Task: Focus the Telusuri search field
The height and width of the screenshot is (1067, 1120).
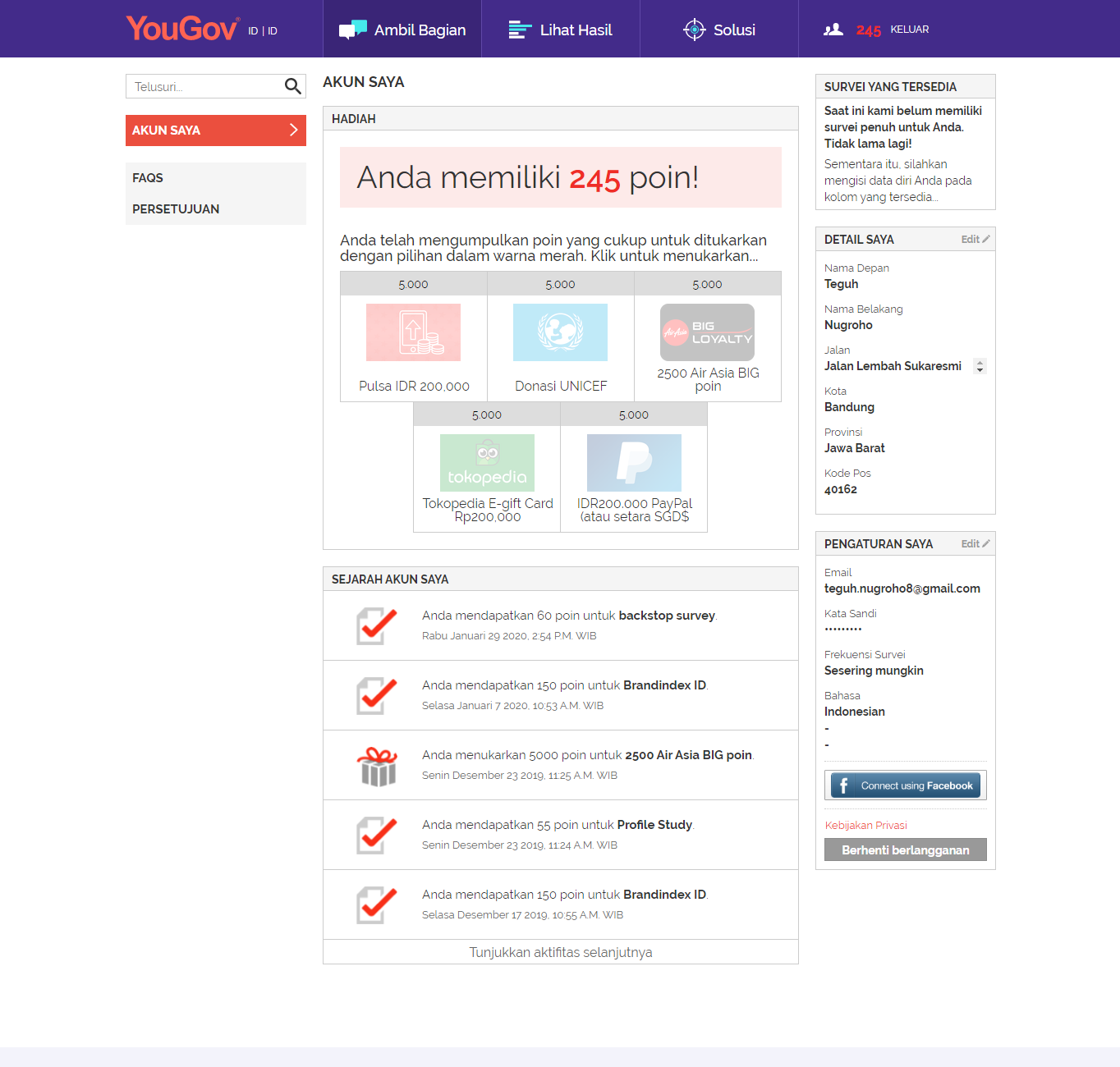Action: coord(205,86)
